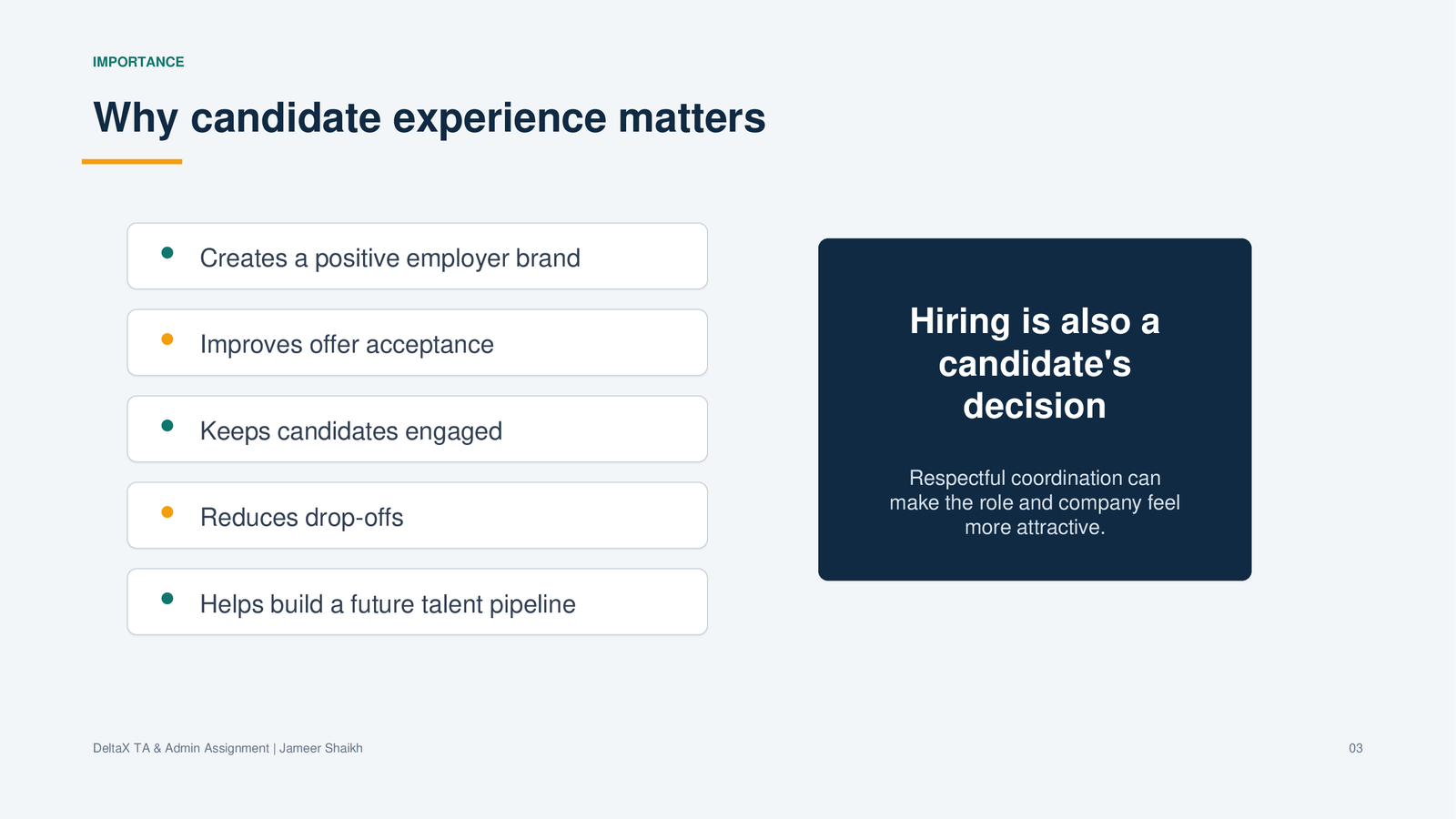Click the IMPORTANCE section label
Viewport: 1456px width, 819px height.
[x=138, y=62]
